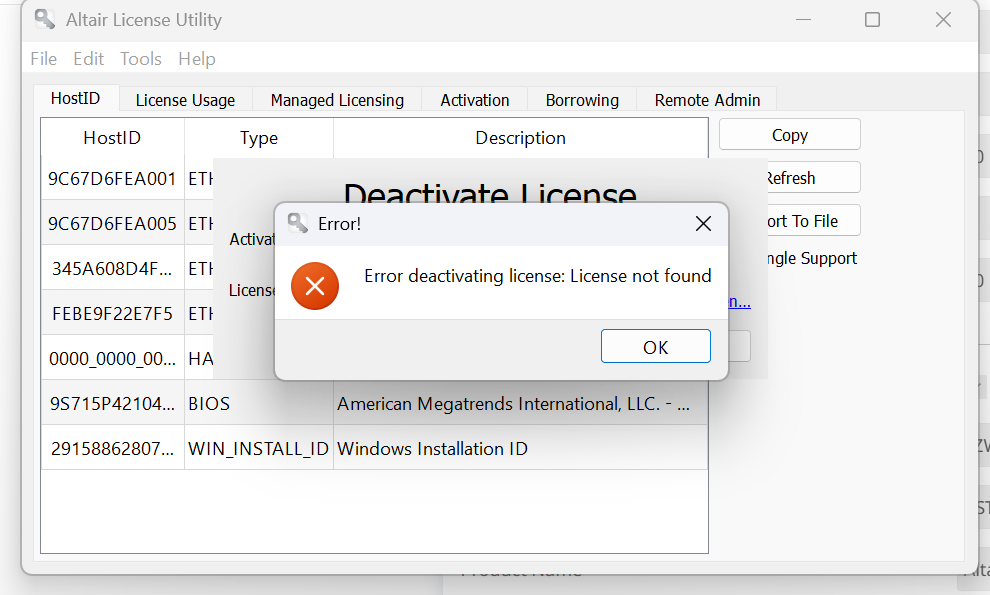Minimize the Altair License Utility window
The height and width of the screenshot is (595, 990).
point(803,20)
